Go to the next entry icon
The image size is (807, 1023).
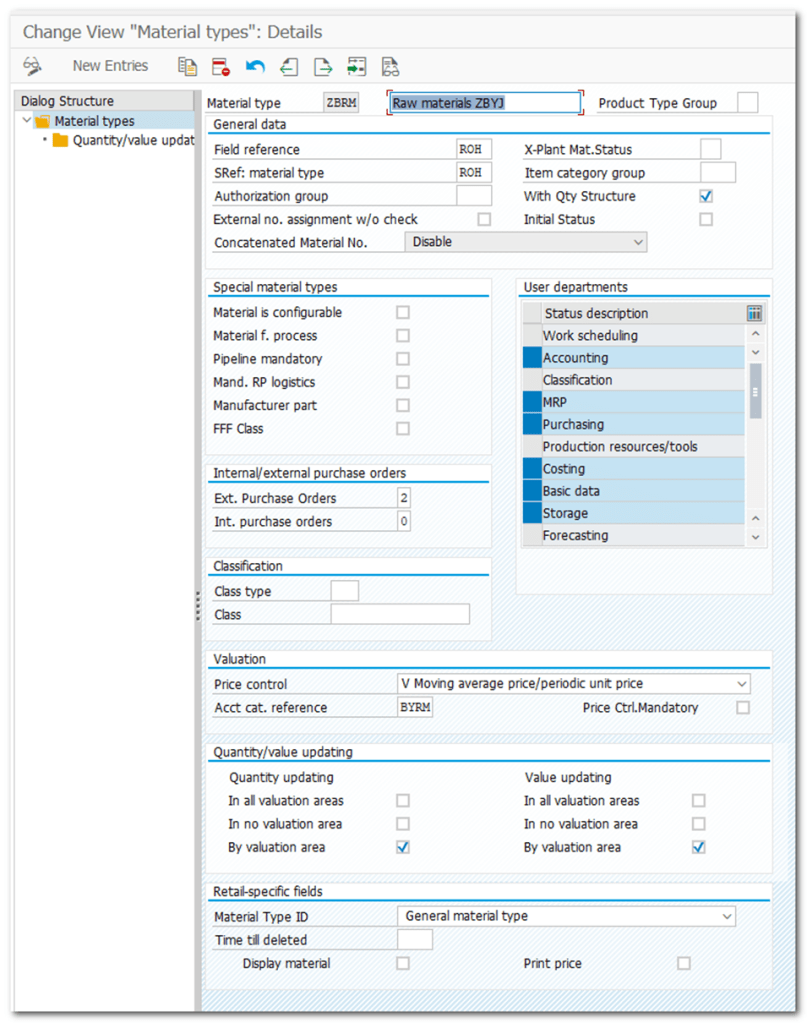(x=322, y=66)
